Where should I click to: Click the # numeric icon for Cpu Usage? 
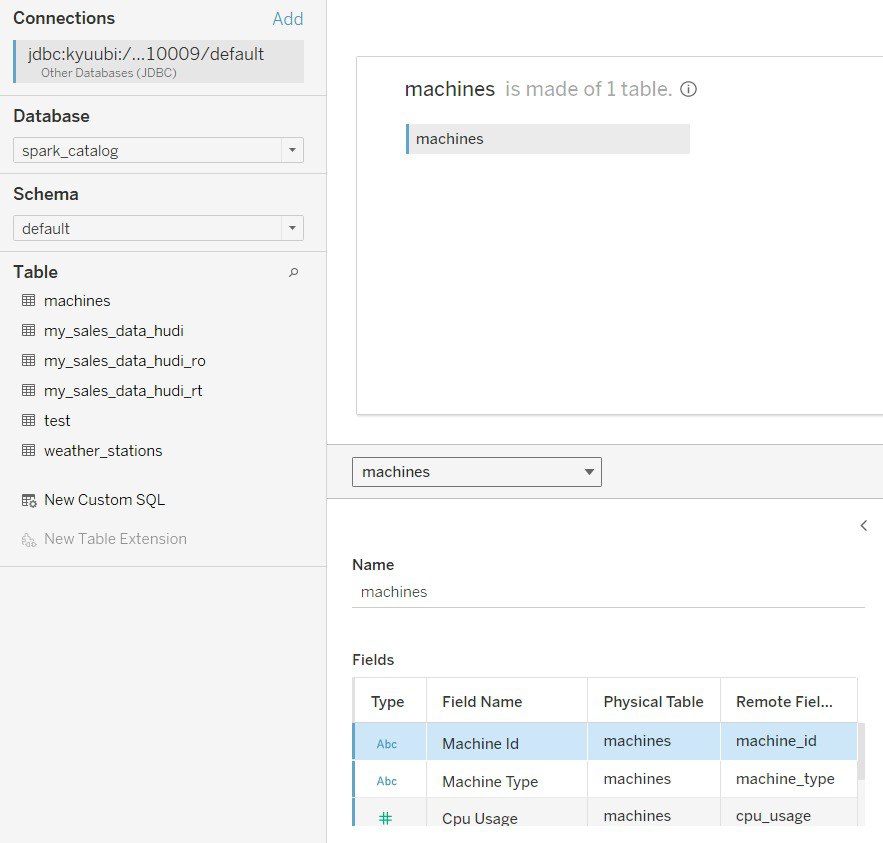[x=386, y=816]
